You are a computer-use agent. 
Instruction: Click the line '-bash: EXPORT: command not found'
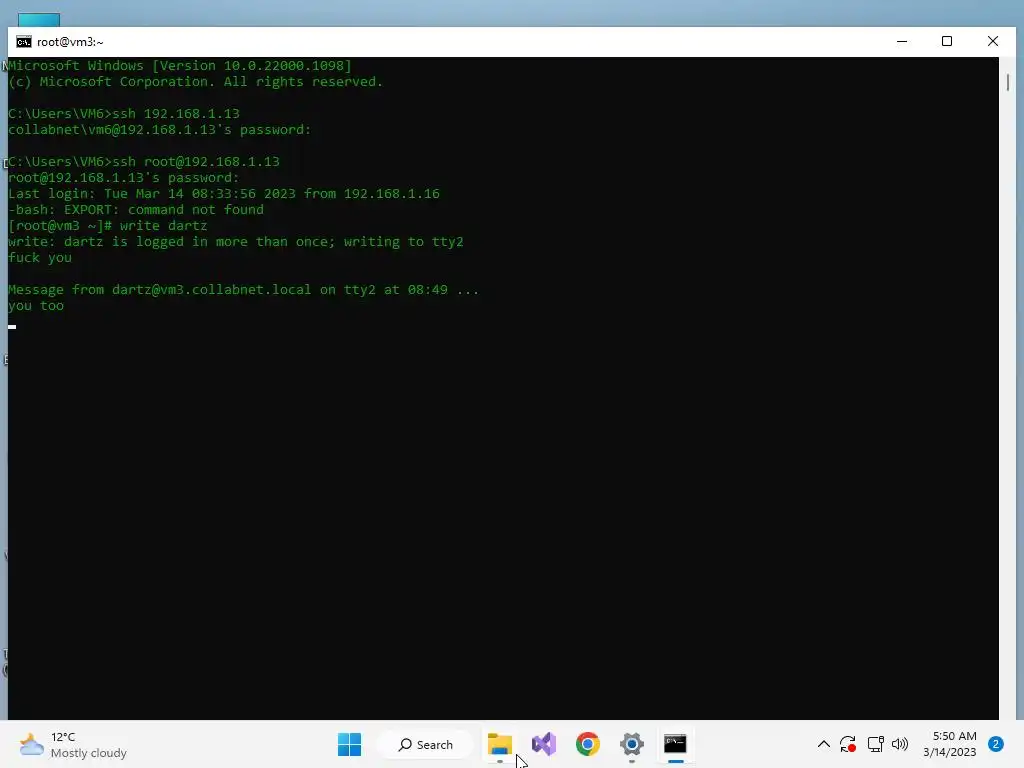tap(136, 210)
